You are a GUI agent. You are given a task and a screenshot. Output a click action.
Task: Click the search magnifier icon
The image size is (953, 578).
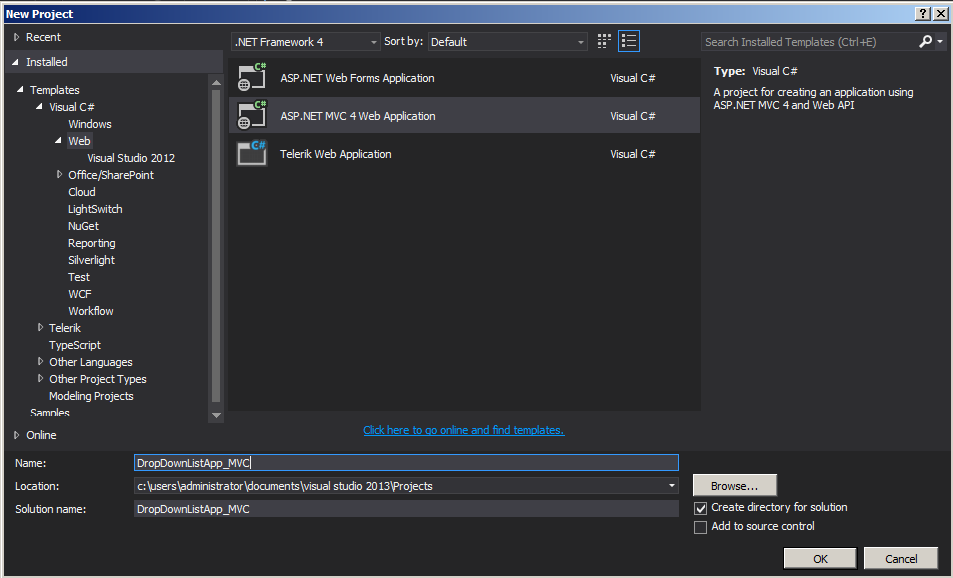(925, 41)
